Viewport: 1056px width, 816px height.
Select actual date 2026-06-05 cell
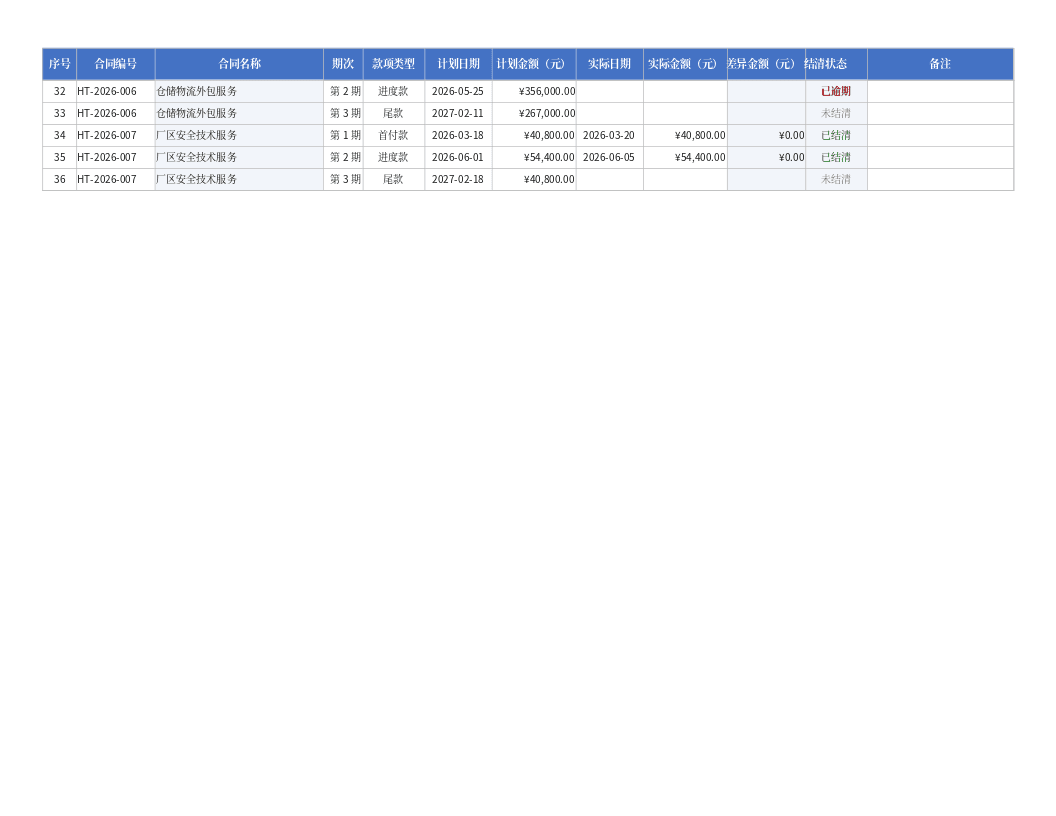609,158
